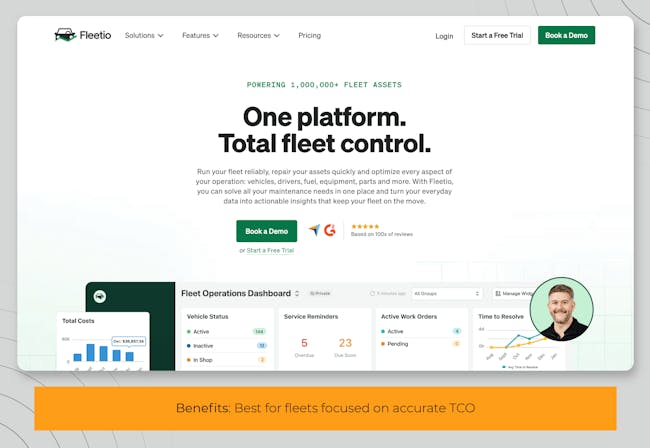The image size is (650, 448).
Task: Click the Capterra arrow logo
Action: (x=315, y=230)
